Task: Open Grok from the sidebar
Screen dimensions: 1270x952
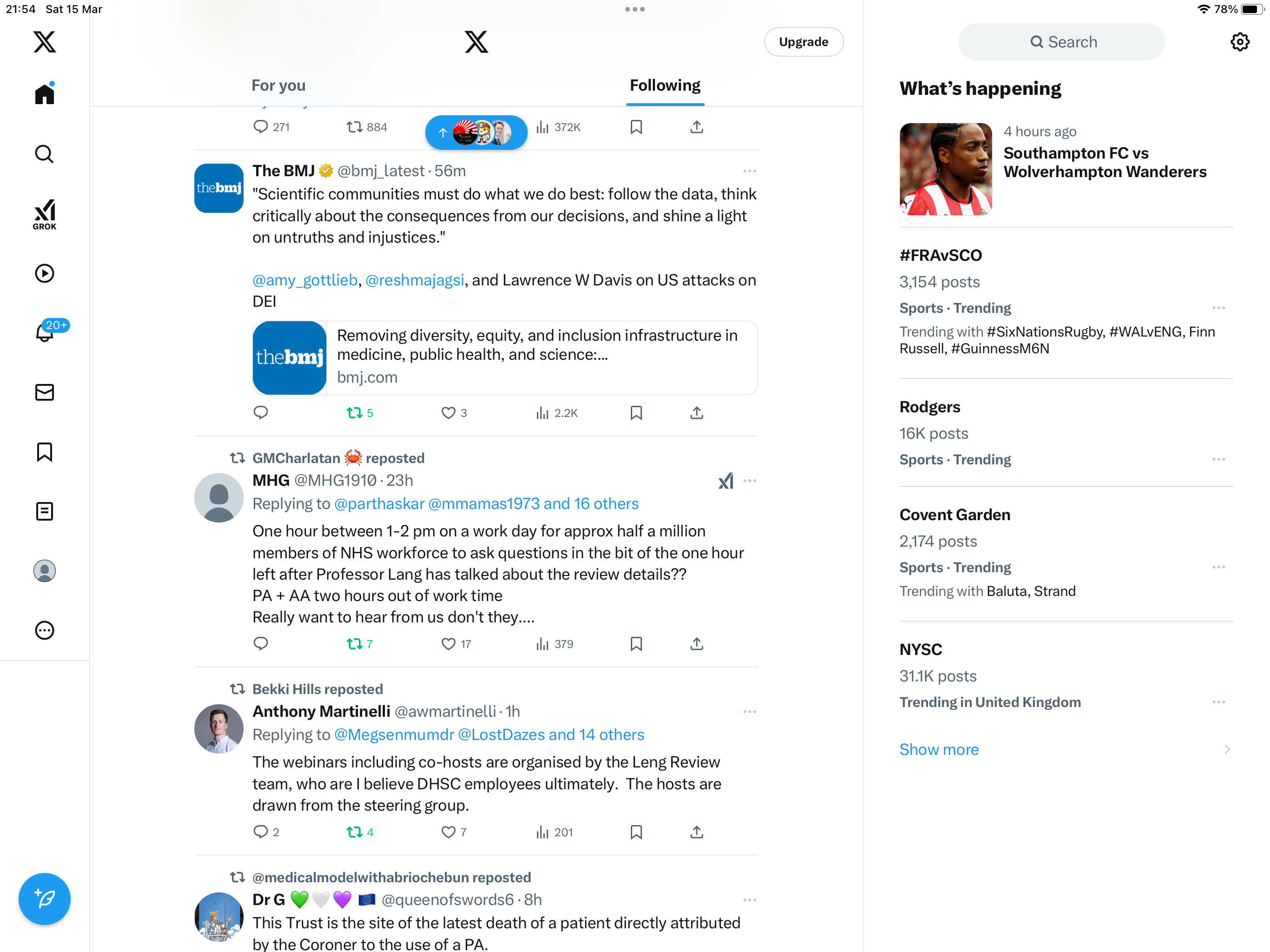Action: [44, 214]
